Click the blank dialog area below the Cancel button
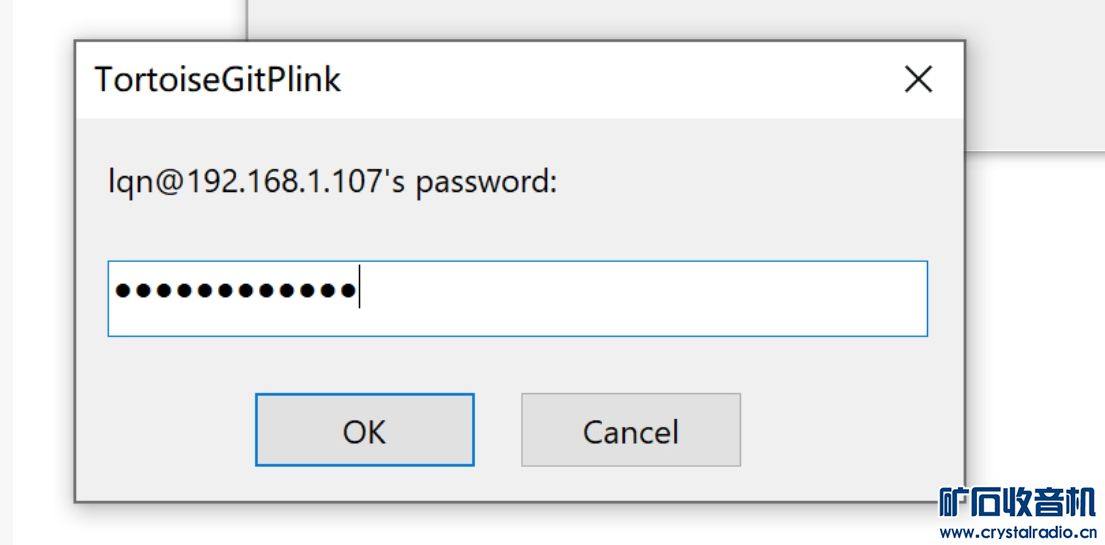 [630, 484]
